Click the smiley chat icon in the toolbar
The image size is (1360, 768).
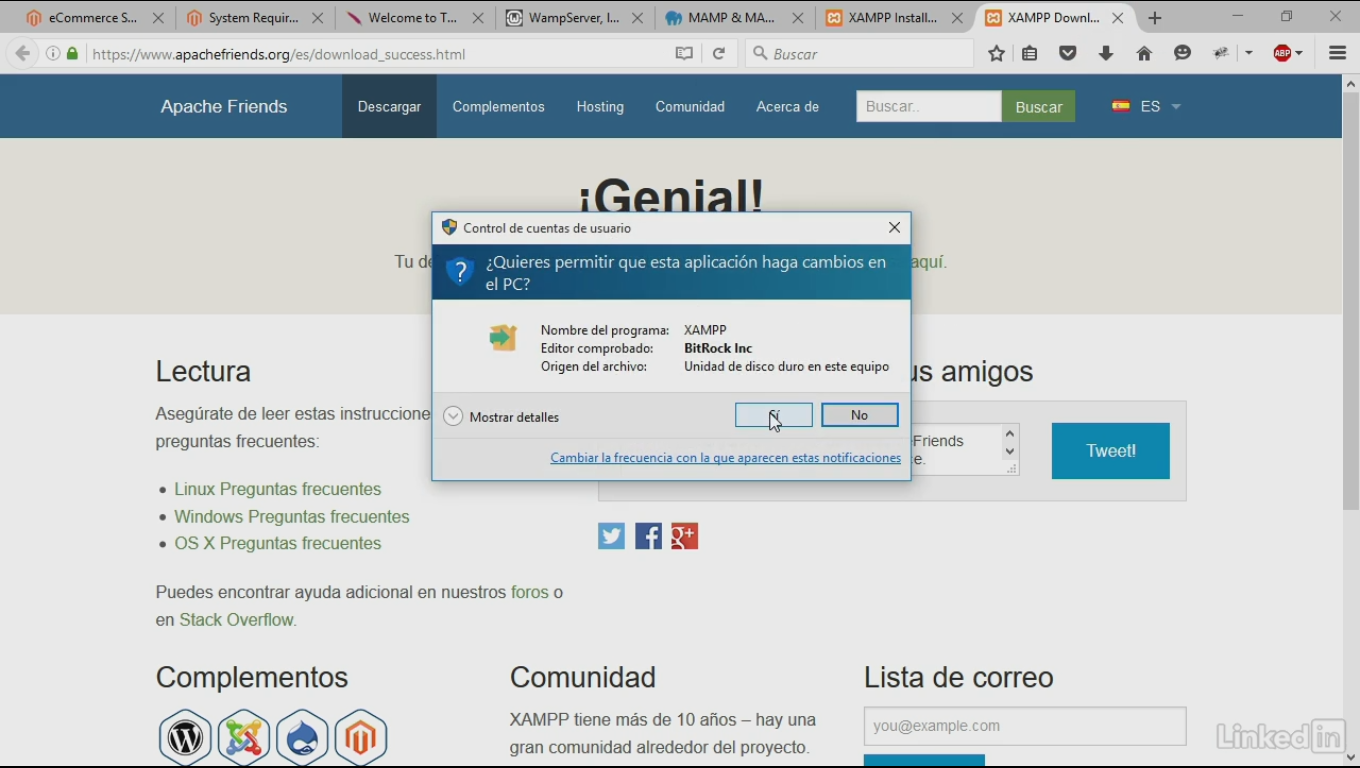[x=1182, y=54]
